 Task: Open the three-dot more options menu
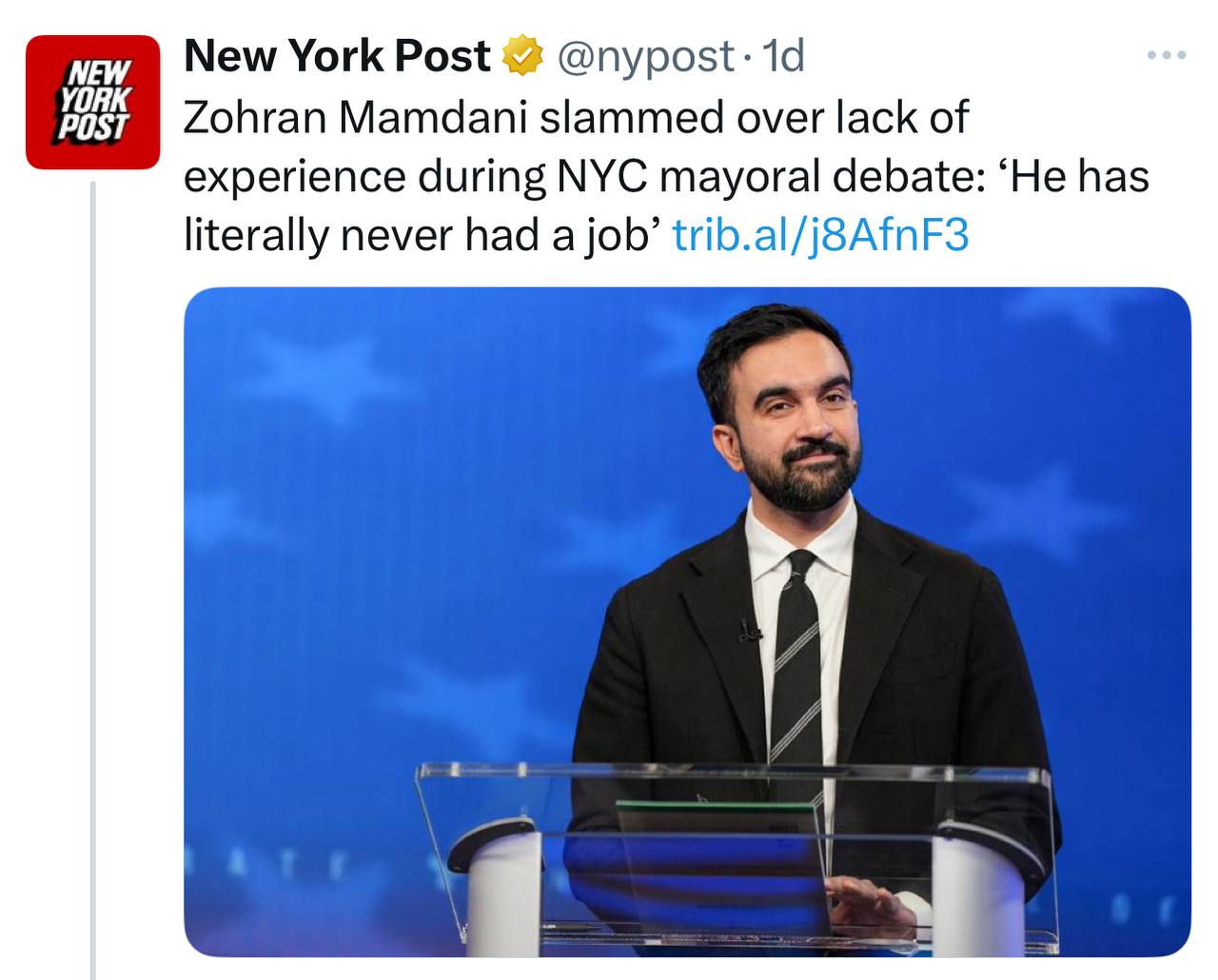coord(1167,56)
